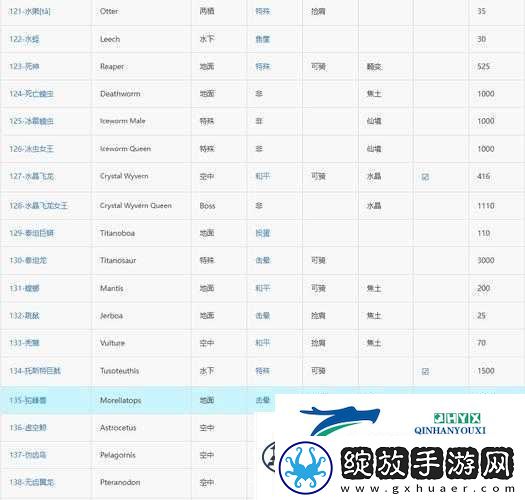525x500 pixels.
Task: Click the value 525 in Reaper row
Action: coord(483,67)
